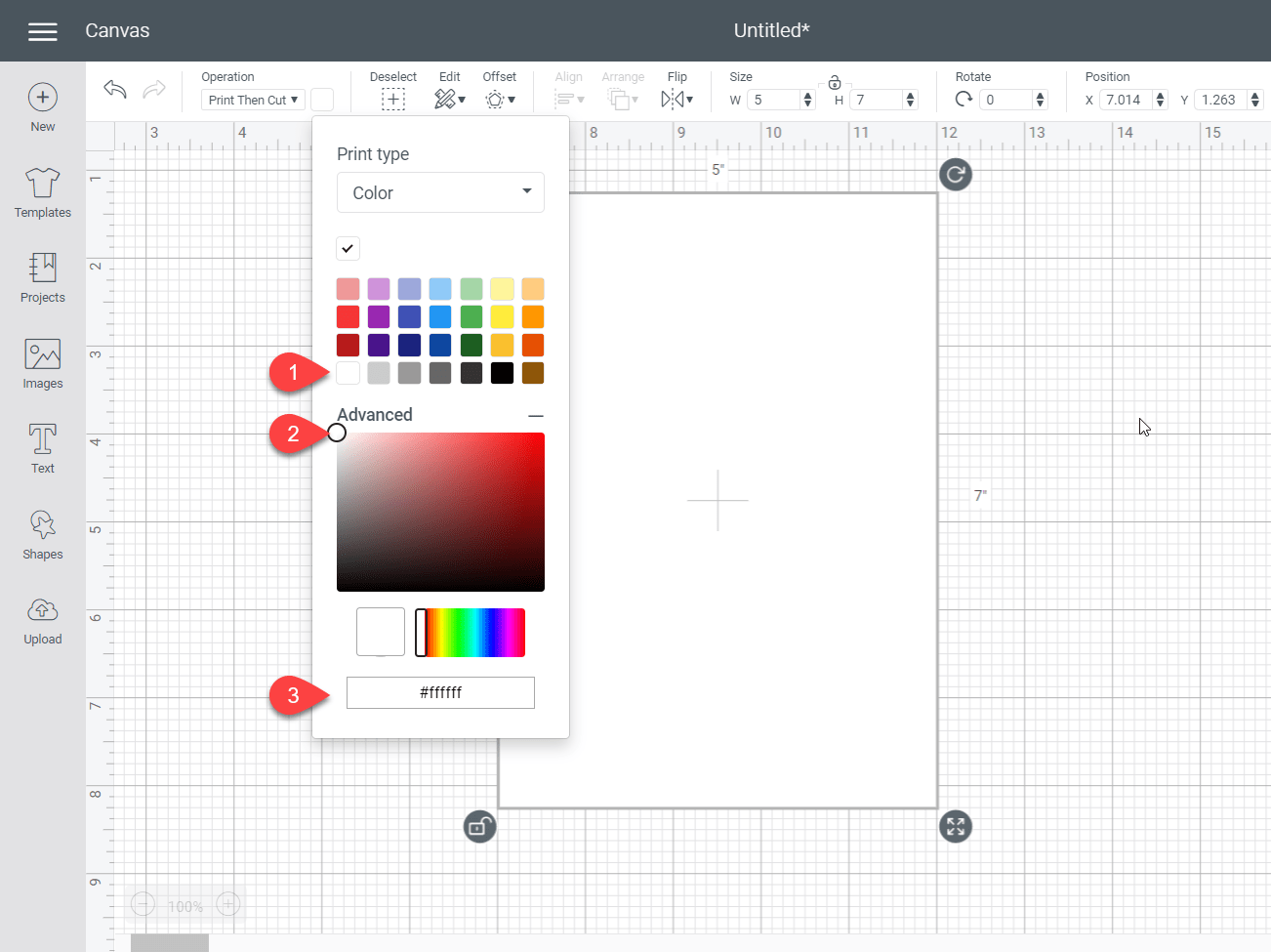Screen dimensions: 1271x952
Task: Select the white color swatch
Action: coord(348,373)
